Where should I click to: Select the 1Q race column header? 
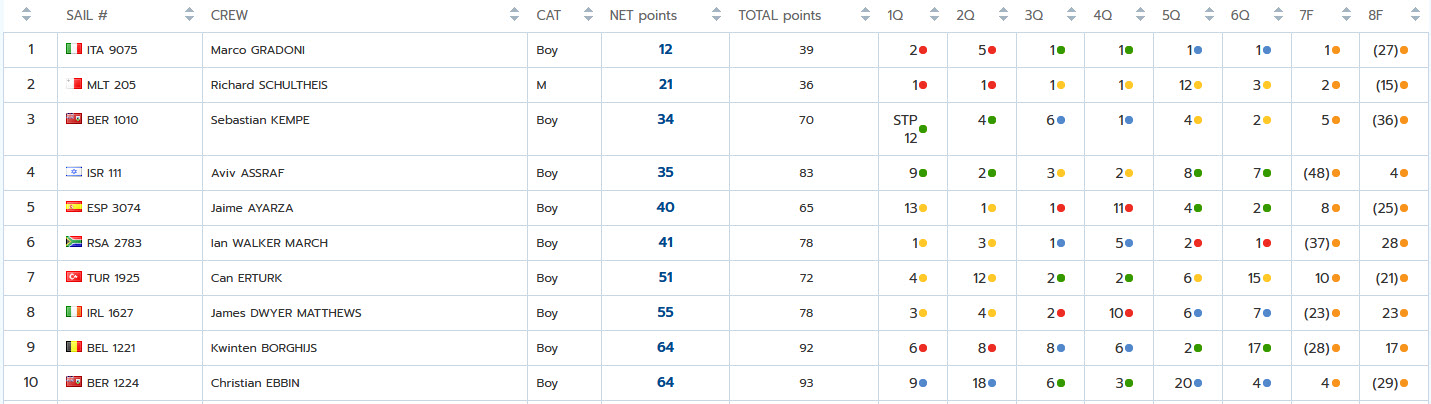point(896,15)
